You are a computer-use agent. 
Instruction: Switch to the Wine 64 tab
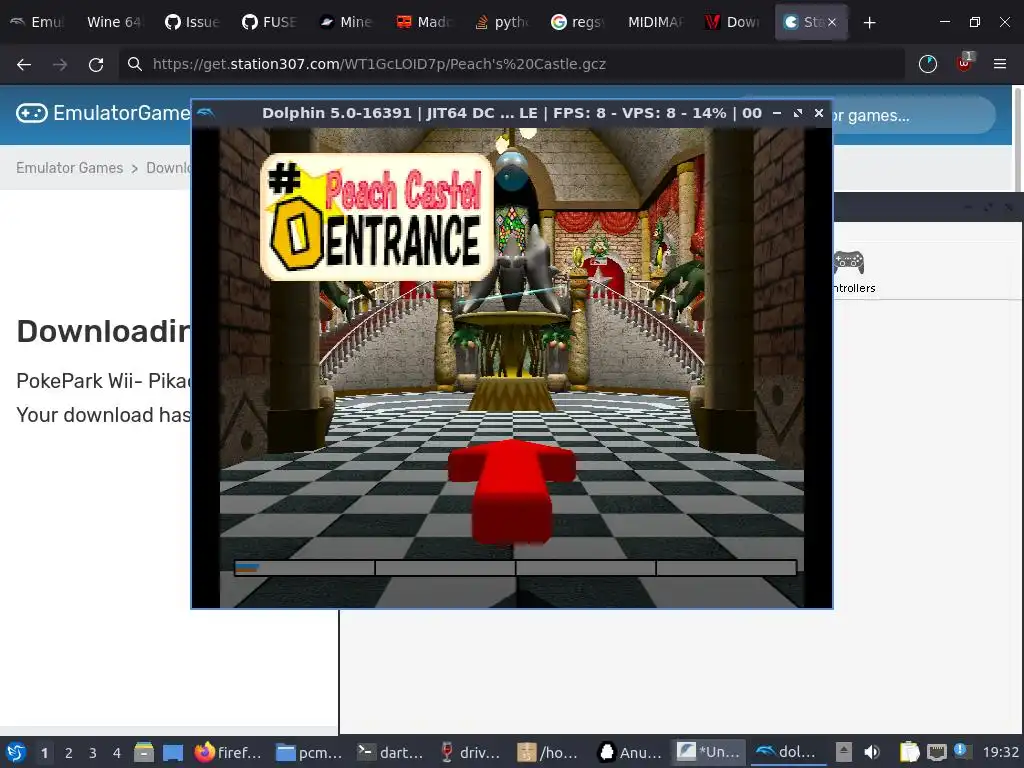pos(114,22)
